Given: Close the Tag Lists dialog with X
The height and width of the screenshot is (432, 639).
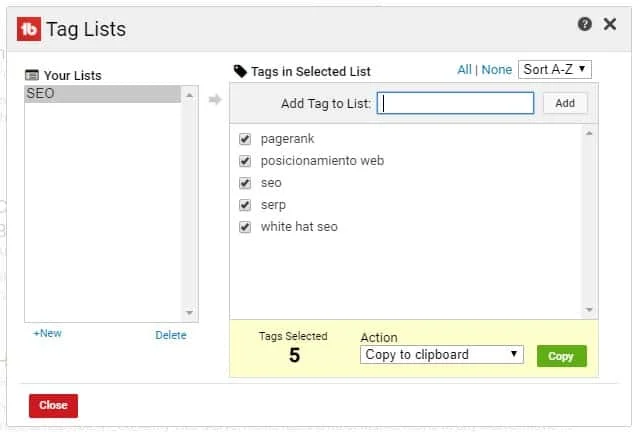Looking at the screenshot, I should [x=610, y=24].
